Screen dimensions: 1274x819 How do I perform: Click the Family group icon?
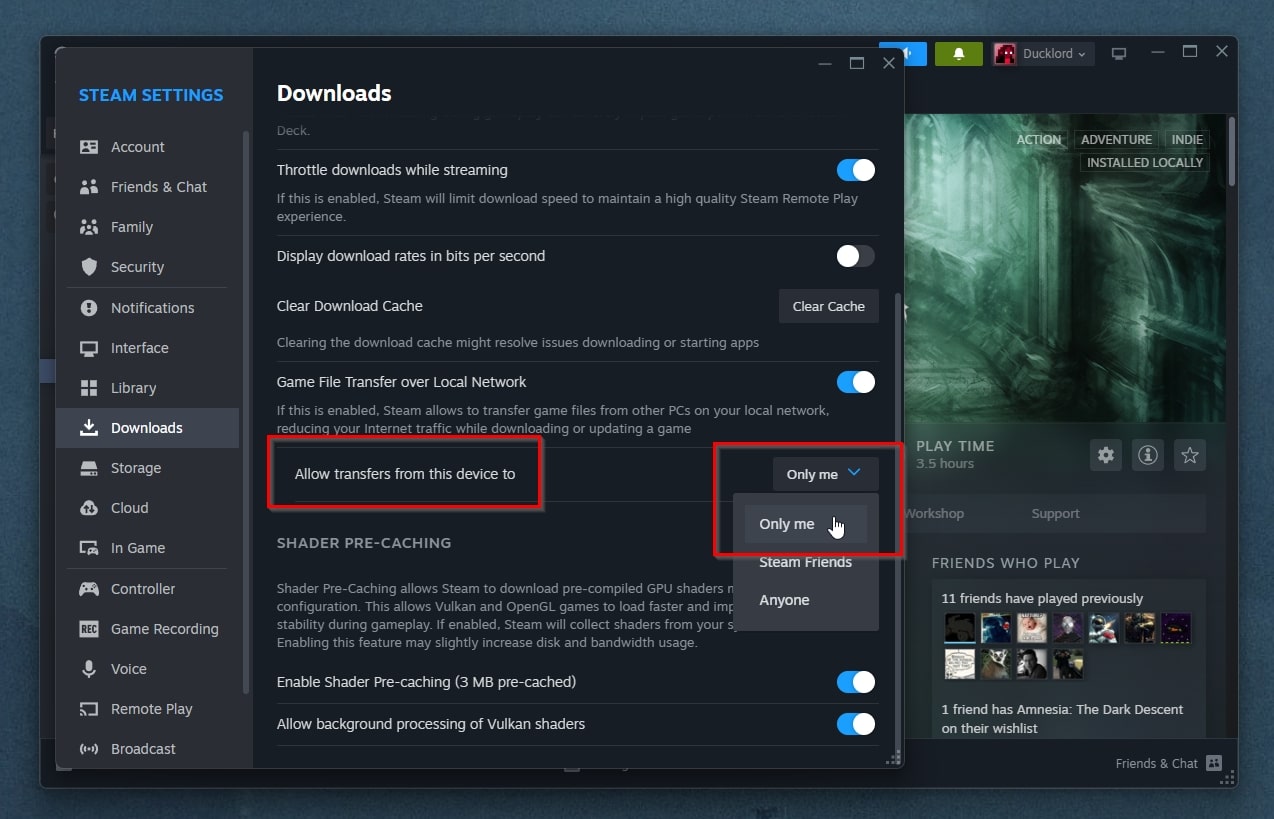(89, 227)
